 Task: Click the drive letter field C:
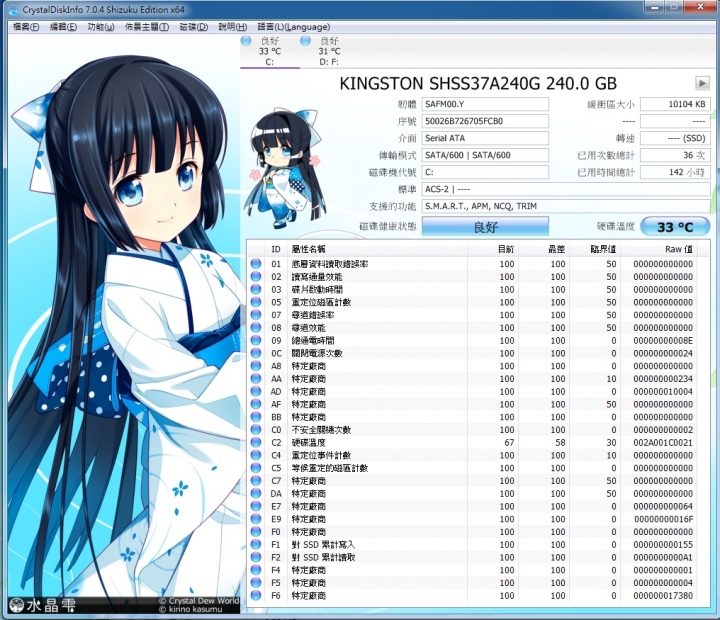[x=485, y=172]
